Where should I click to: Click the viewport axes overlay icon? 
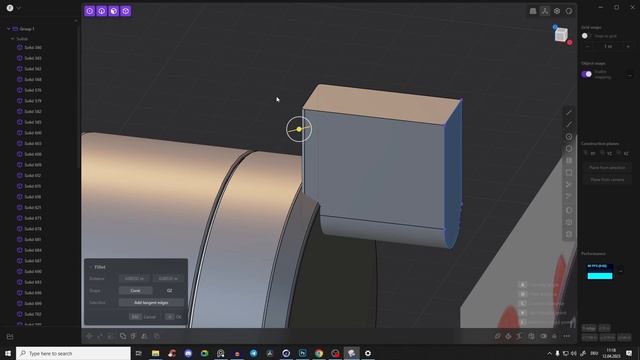545,11
